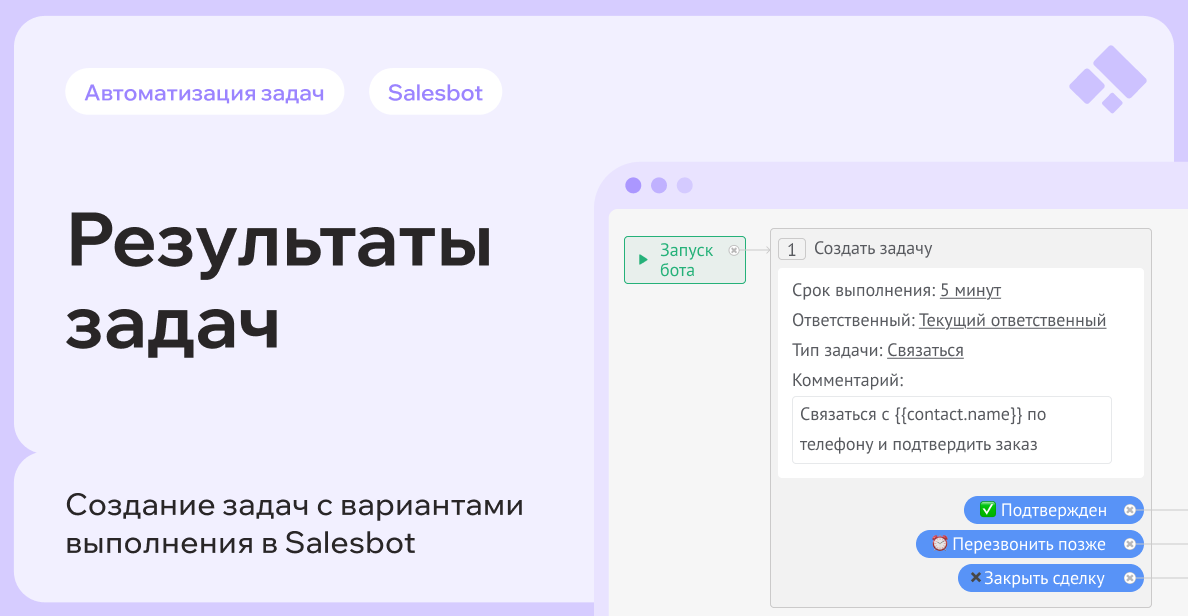
Task: Remove the 'Подтвержден' result option
Action: [1130, 510]
